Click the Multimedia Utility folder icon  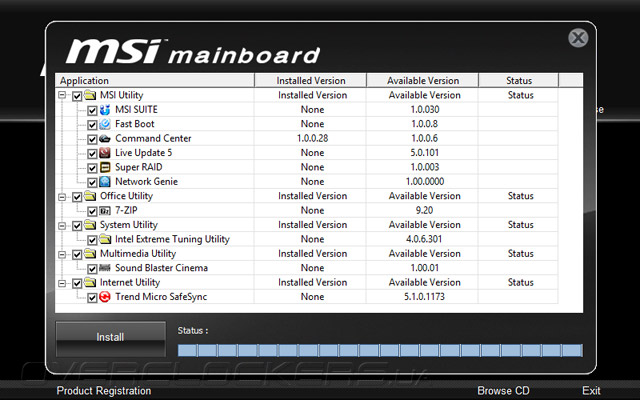(x=90, y=254)
